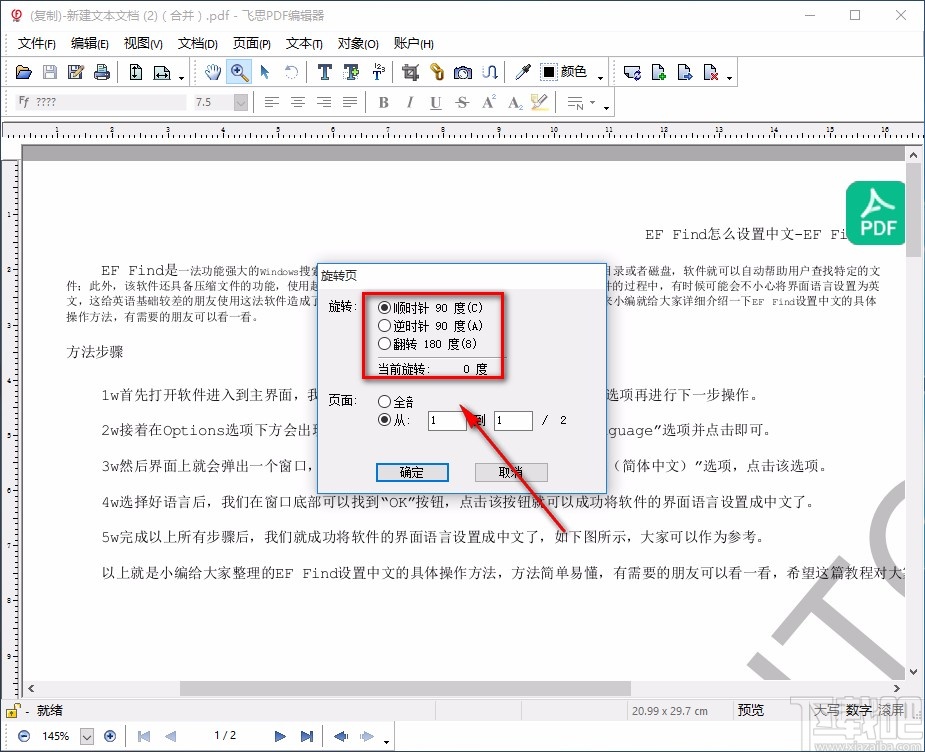Cancel the rotate dialog via 取消

(511, 471)
